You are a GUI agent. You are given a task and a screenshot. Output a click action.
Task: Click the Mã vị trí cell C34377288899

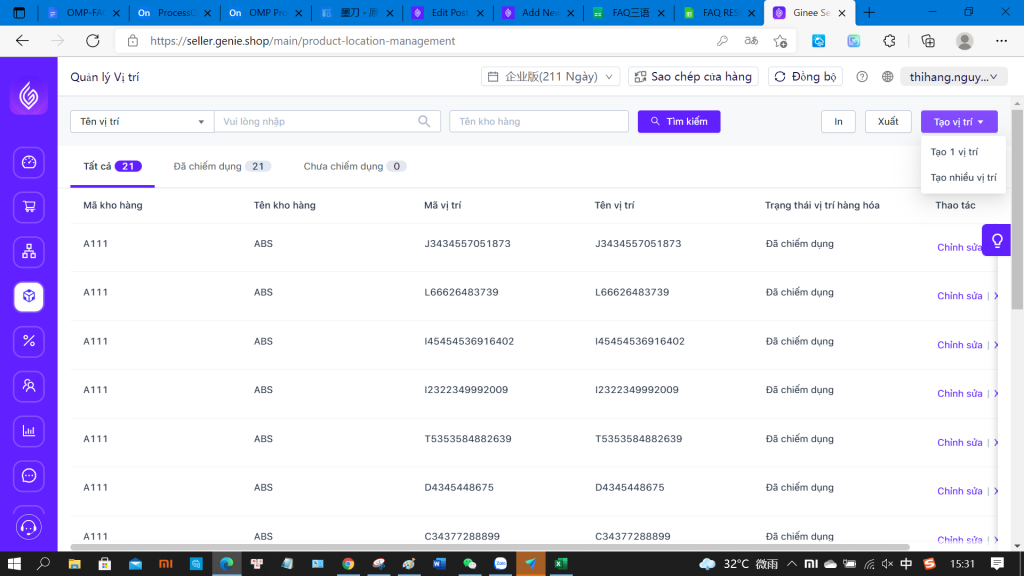coord(462,536)
